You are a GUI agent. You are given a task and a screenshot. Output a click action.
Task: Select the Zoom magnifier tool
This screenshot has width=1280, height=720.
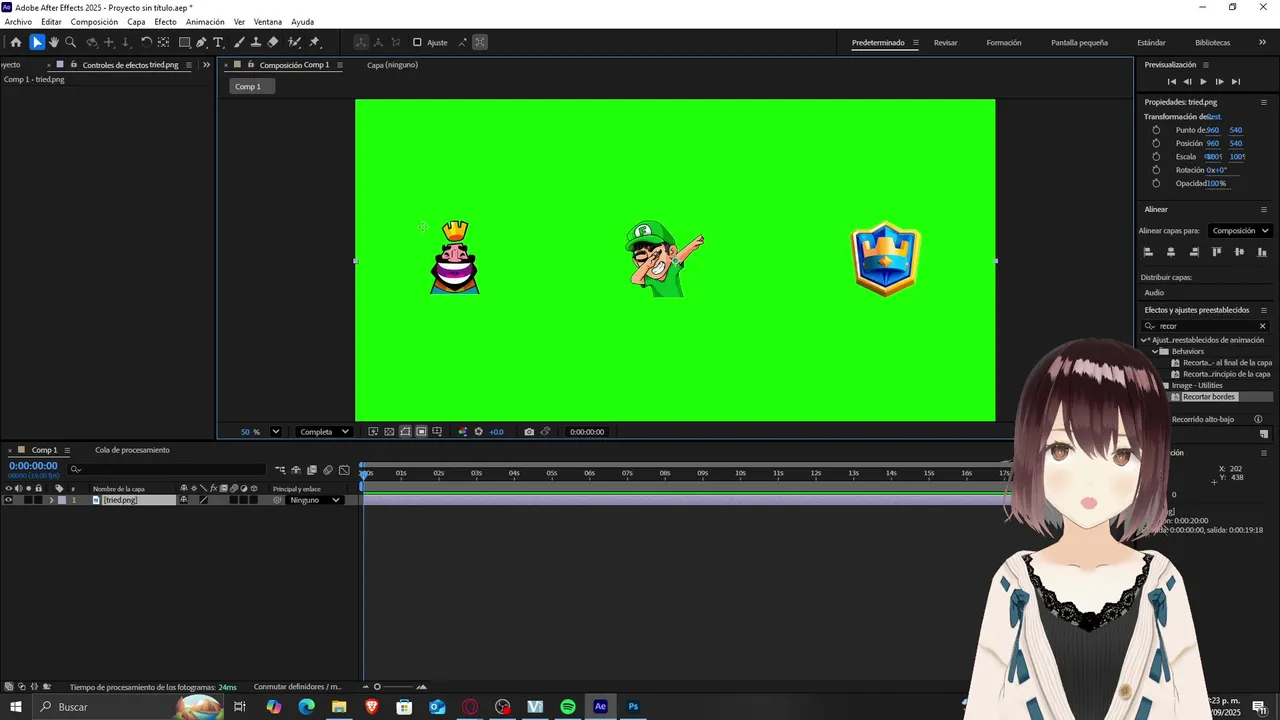tap(70, 42)
